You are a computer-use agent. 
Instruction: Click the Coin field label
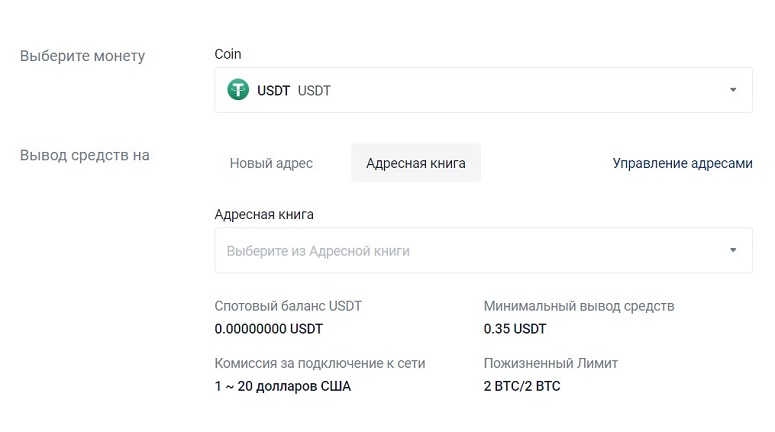228,54
